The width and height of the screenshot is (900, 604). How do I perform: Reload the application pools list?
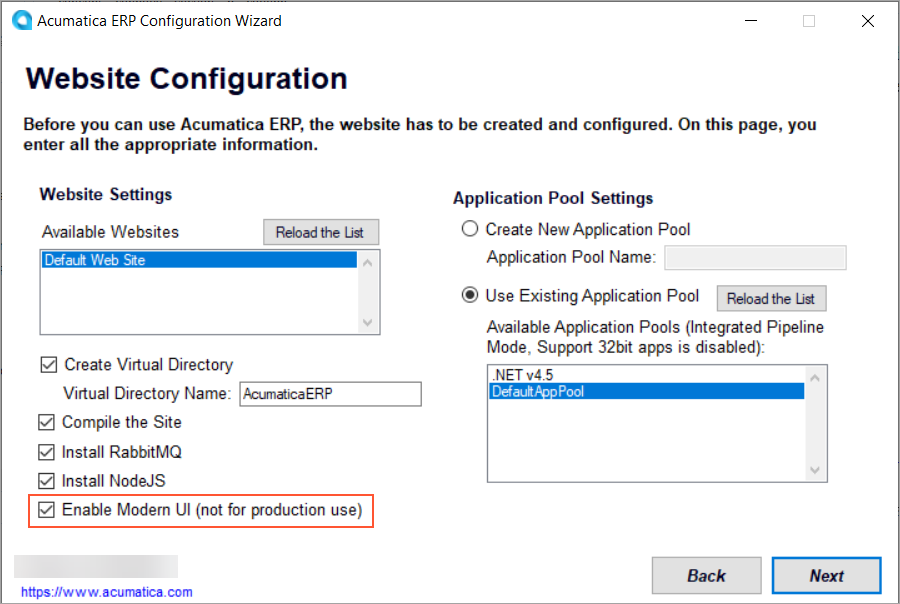click(771, 298)
